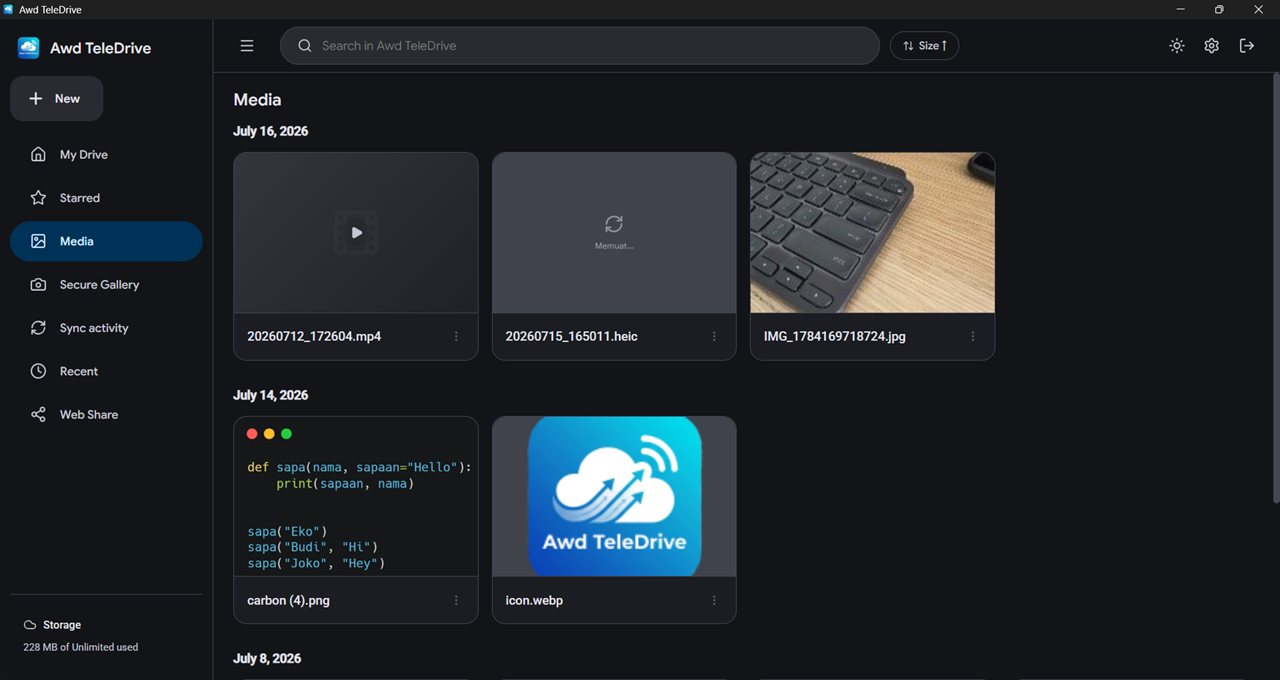Open Secure Gallery
Viewport: 1280px width, 680px height.
[x=106, y=285]
